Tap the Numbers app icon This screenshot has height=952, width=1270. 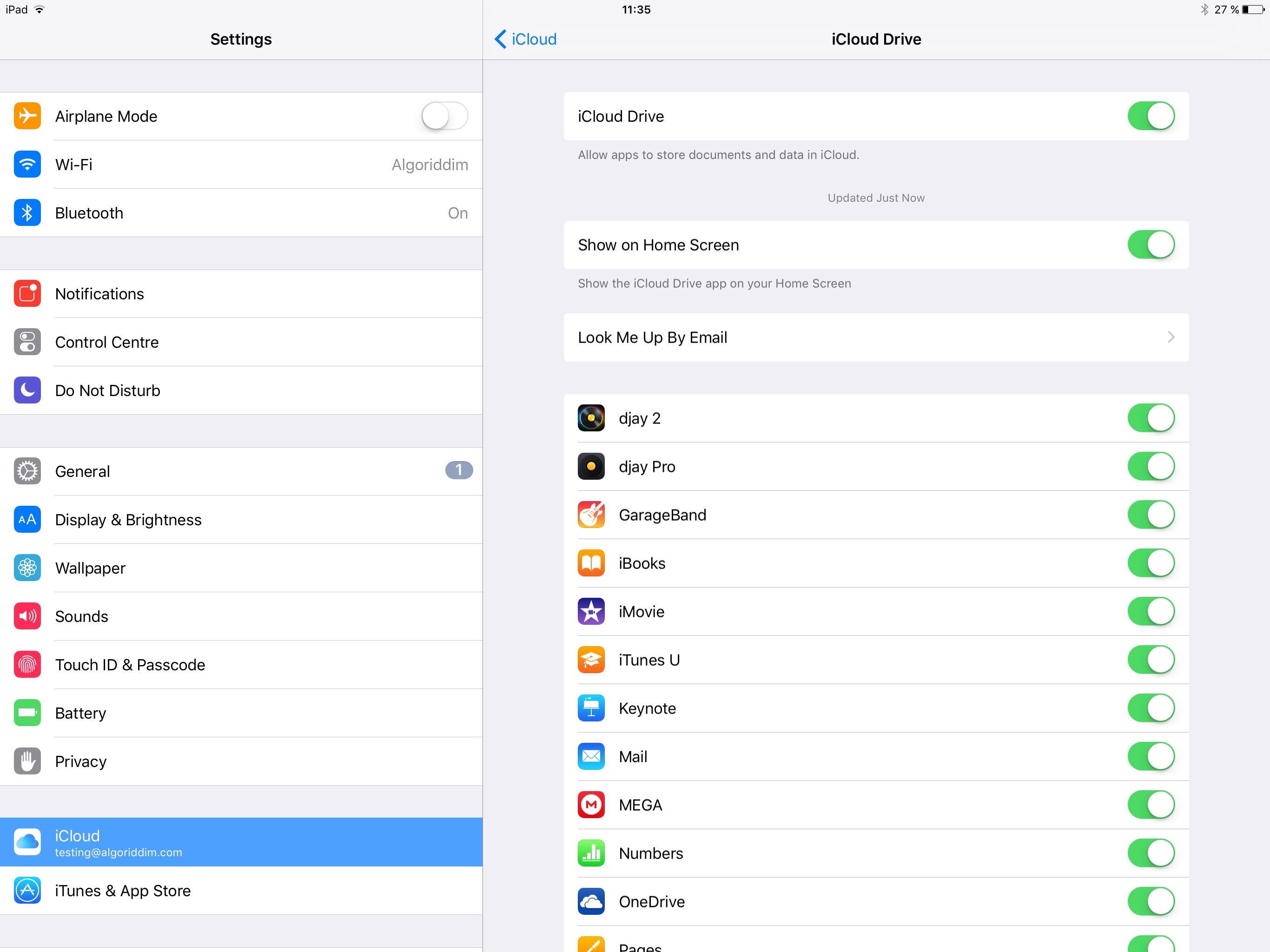point(591,853)
